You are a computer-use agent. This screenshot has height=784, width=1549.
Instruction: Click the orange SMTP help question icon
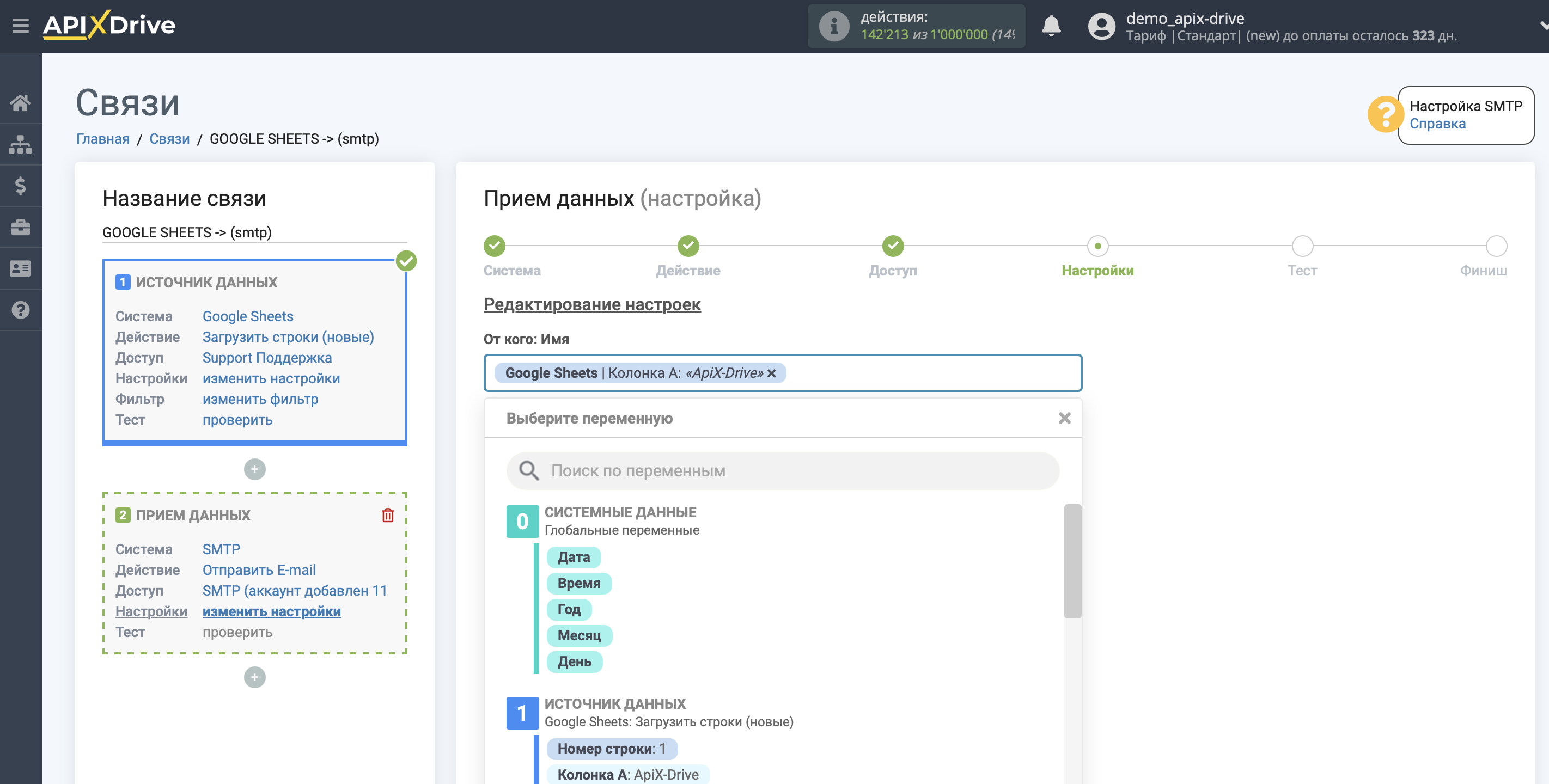pyautogui.click(x=1385, y=114)
